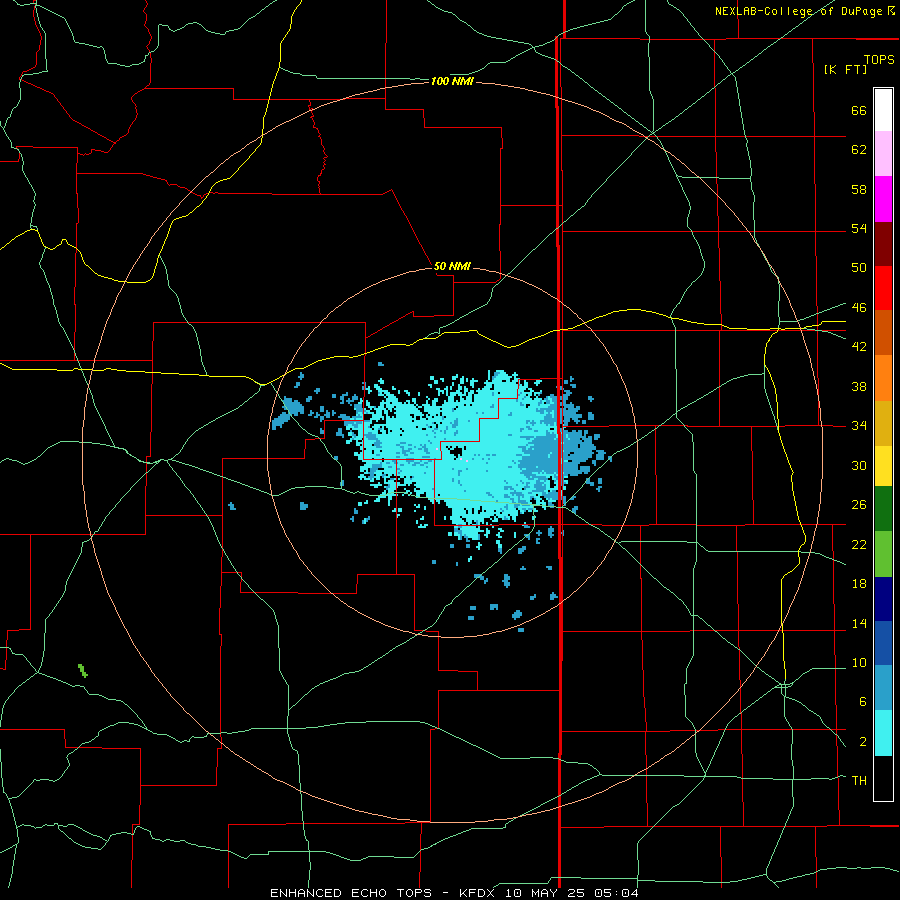The width and height of the screenshot is (900, 900).
Task: Click the black hole inside the cyan echo
Action: click(x=457, y=452)
